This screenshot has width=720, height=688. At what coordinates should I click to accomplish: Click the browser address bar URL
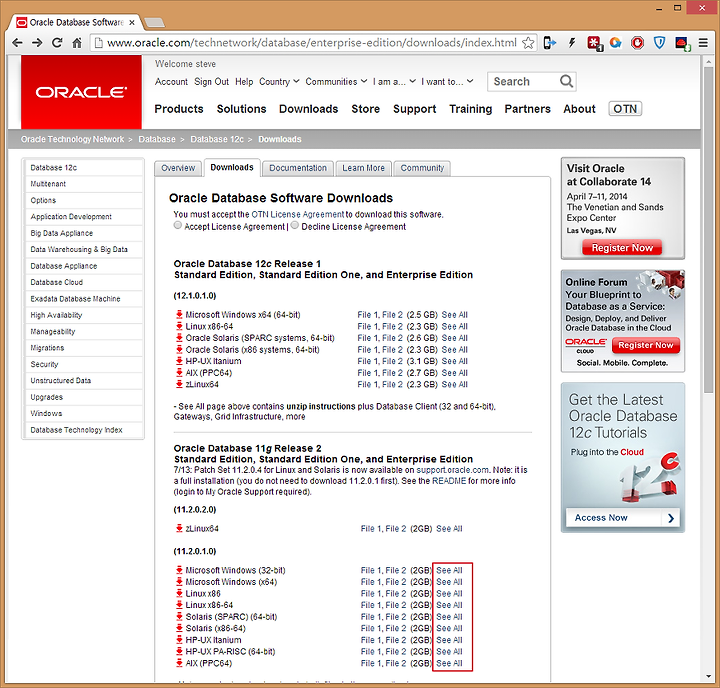click(x=311, y=43)
